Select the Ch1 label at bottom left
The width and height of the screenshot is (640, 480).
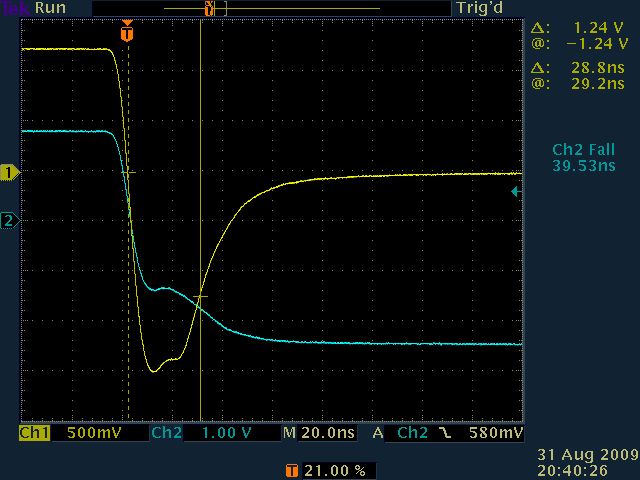35,434
